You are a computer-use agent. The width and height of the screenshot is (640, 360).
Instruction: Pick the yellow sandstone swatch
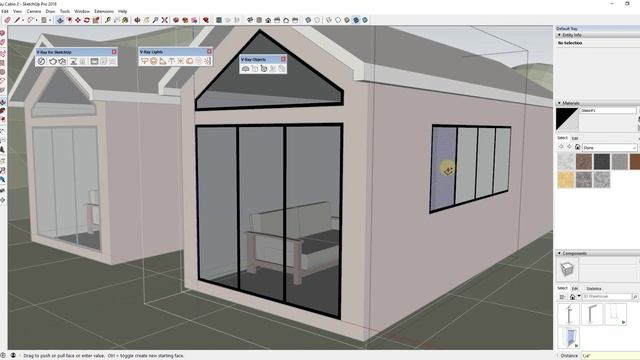[566, 179]
